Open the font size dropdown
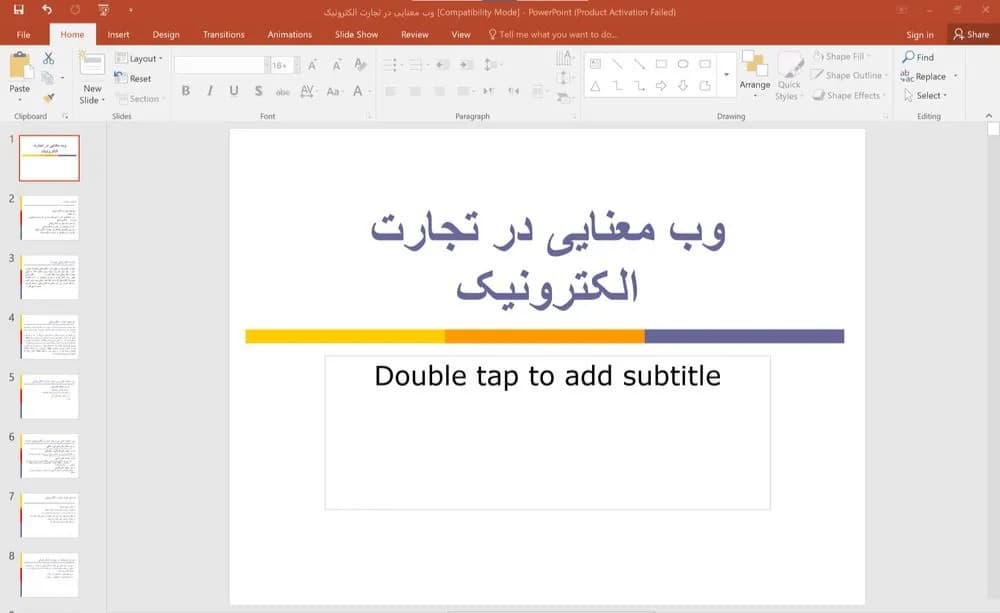 point(297,65)
